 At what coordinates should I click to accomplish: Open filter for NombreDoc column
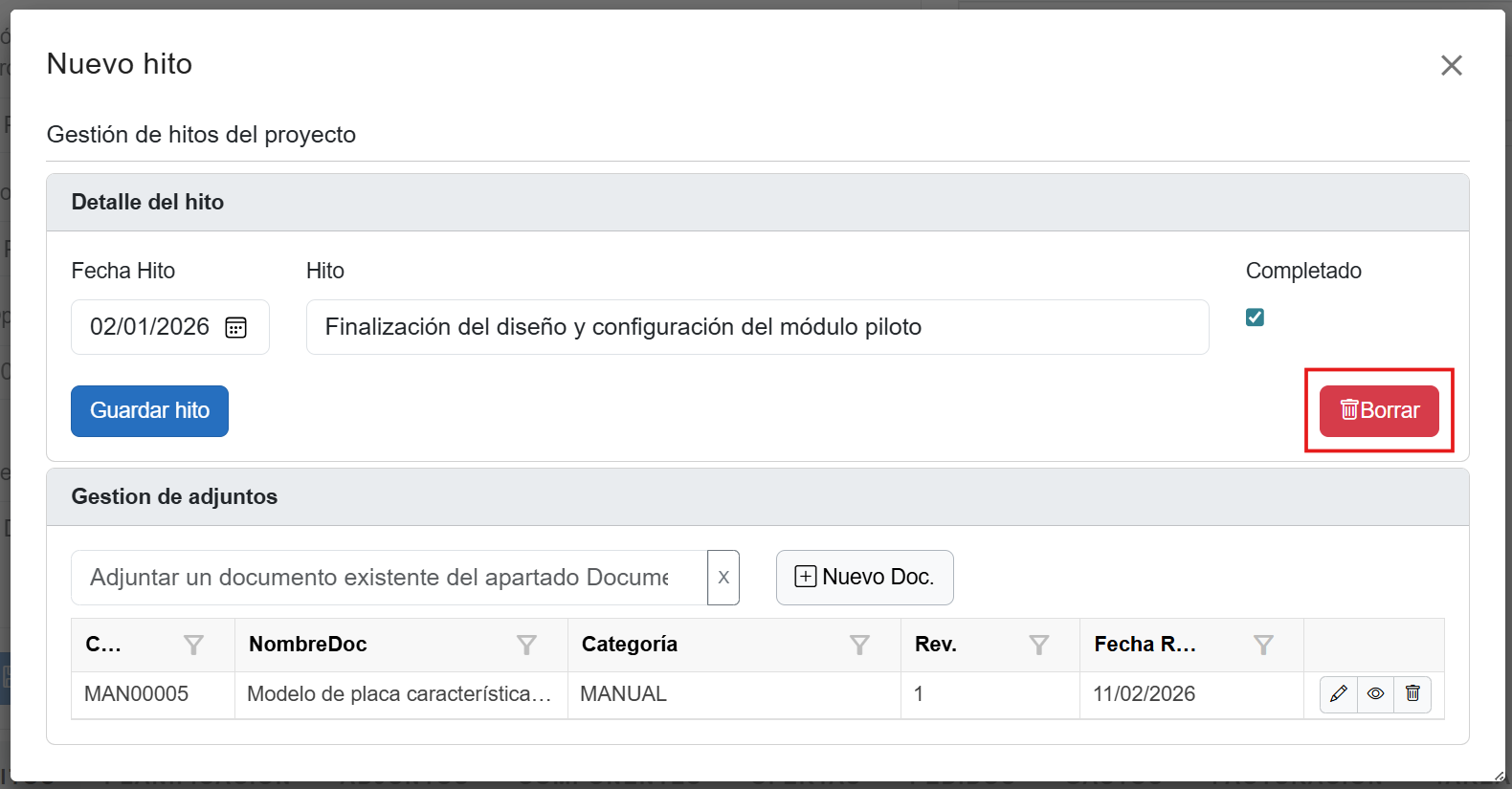tap(526, 646)
